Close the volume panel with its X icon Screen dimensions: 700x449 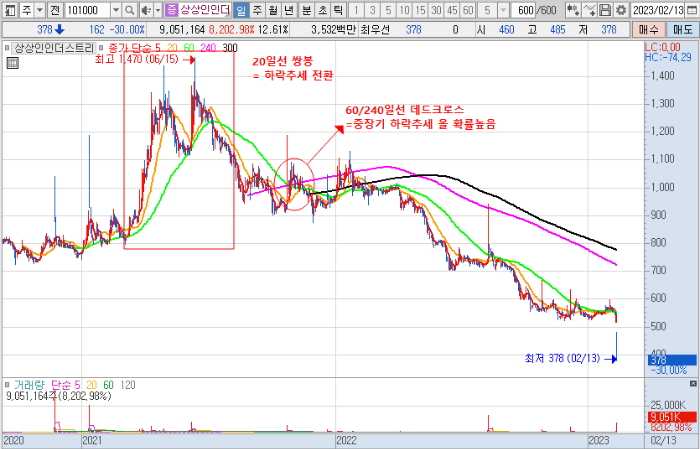693,383
